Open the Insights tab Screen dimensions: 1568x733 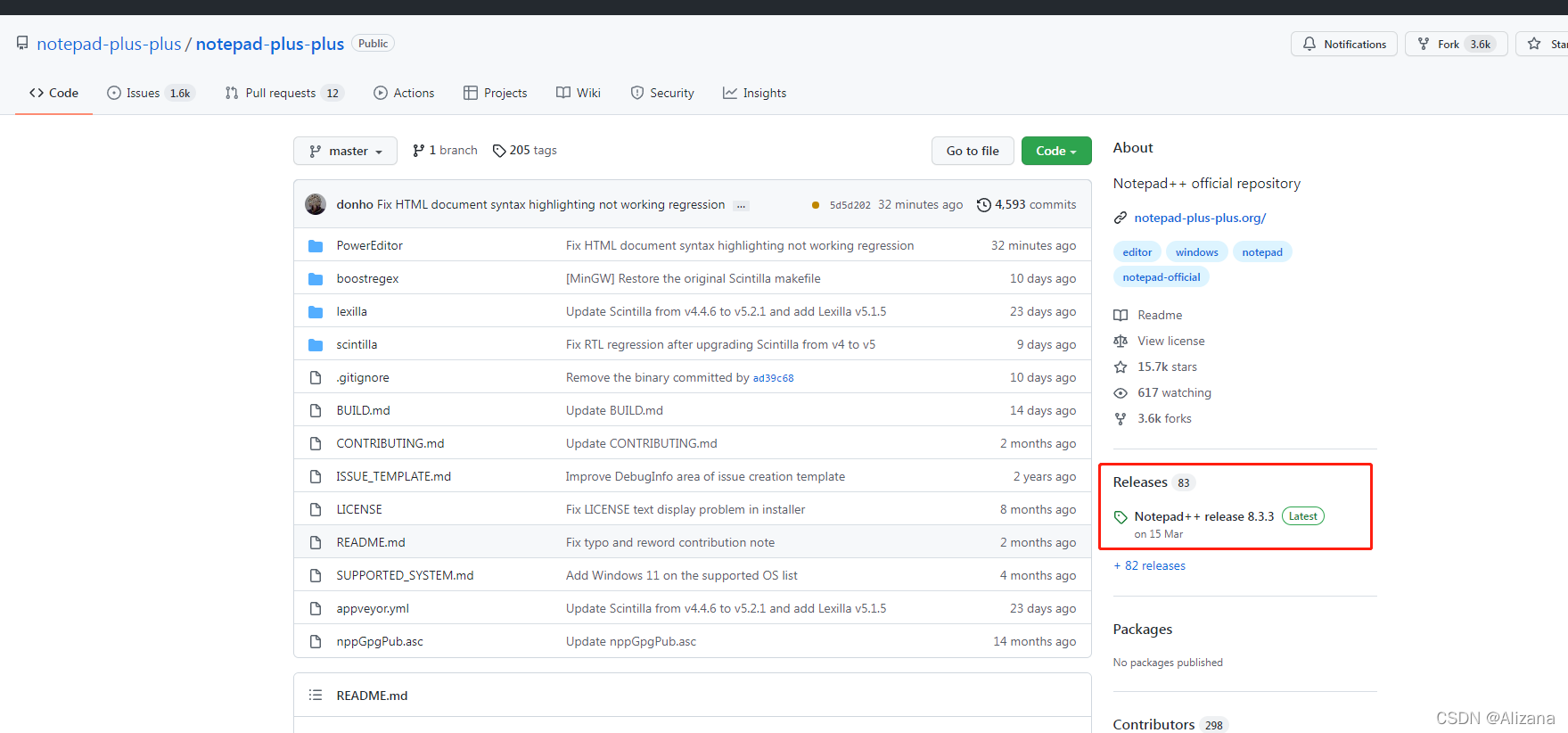tap(755, 93)
